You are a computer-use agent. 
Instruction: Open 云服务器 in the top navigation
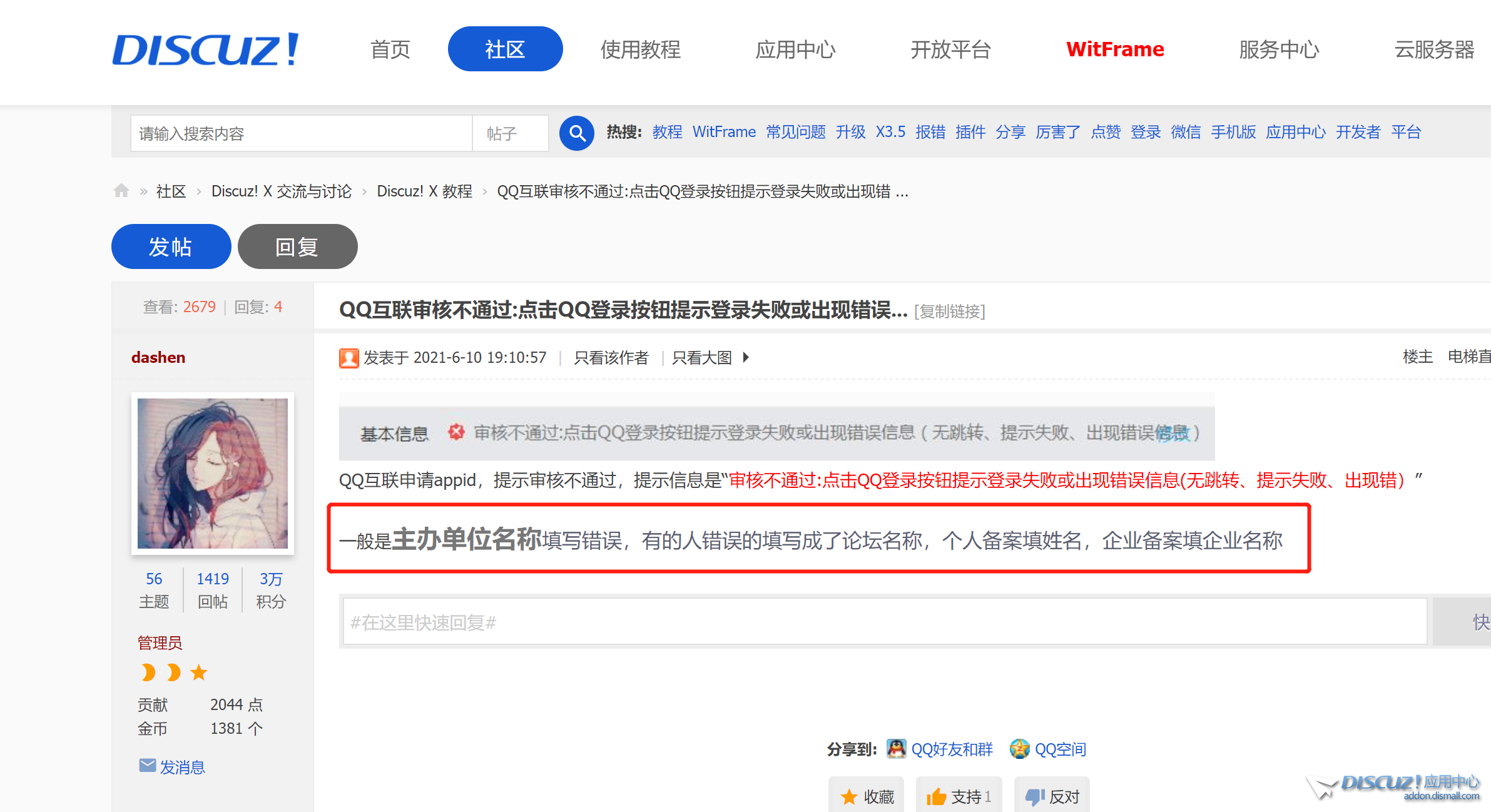click(1434, 49)
